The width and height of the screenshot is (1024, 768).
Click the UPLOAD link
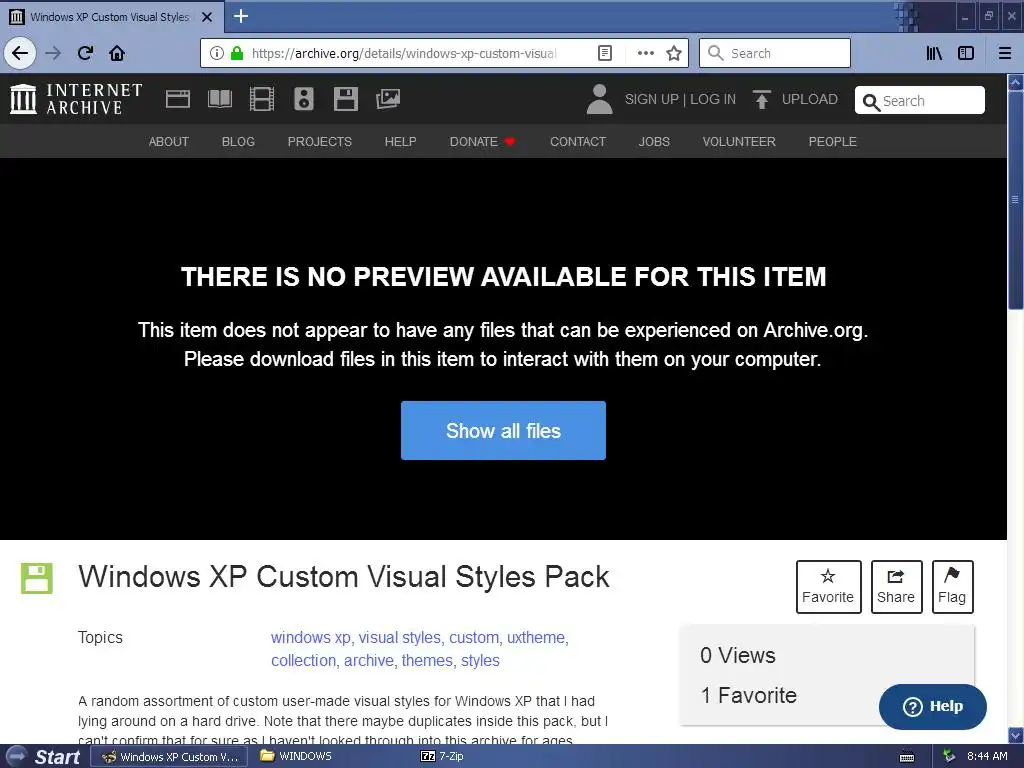[809, 99]
